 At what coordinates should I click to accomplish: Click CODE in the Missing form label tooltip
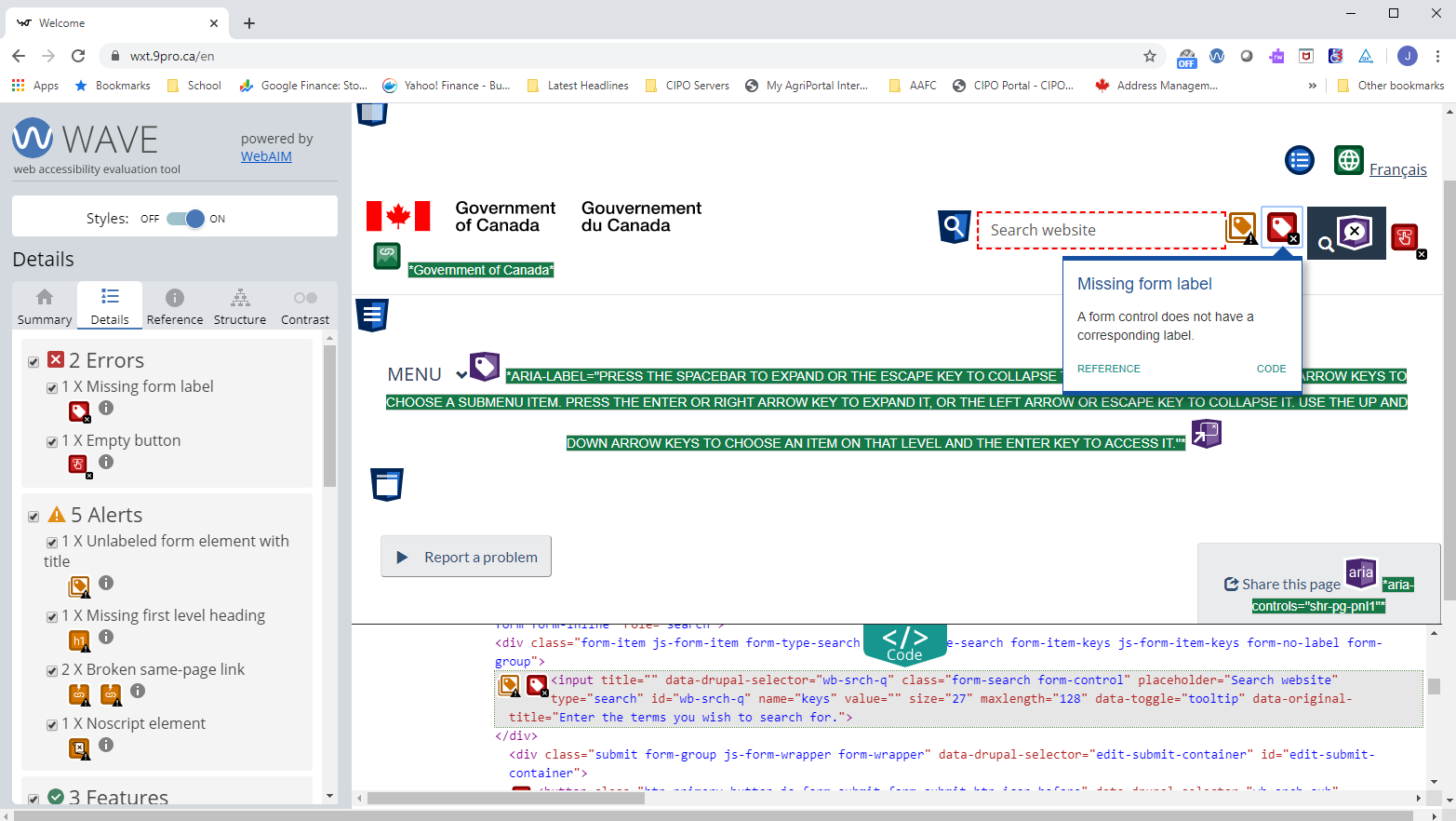click(x=1271, y=369)
